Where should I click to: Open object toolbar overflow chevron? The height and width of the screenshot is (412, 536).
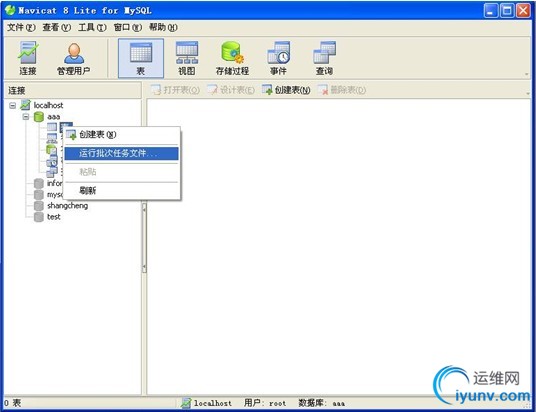click(x=528, y=93)
